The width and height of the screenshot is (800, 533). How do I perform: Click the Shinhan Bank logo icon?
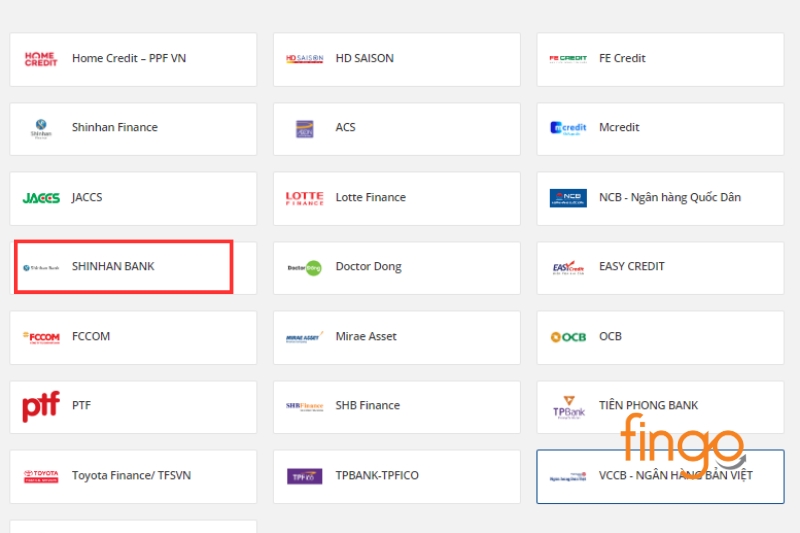click(41, 267)
